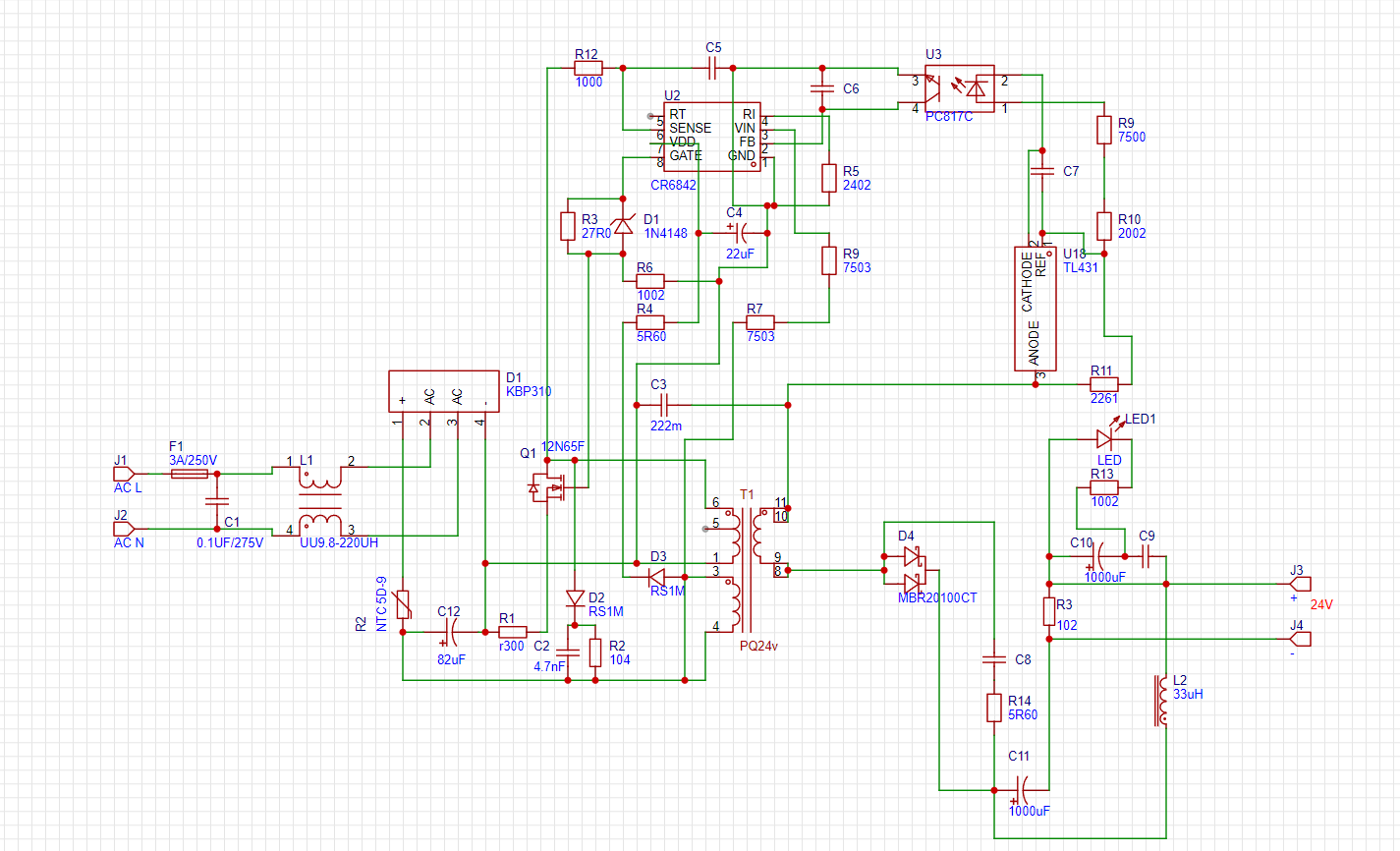Screen dimensions: 1400x851
Task: Click the F1 fuse symbol
Action: (189, 474)
